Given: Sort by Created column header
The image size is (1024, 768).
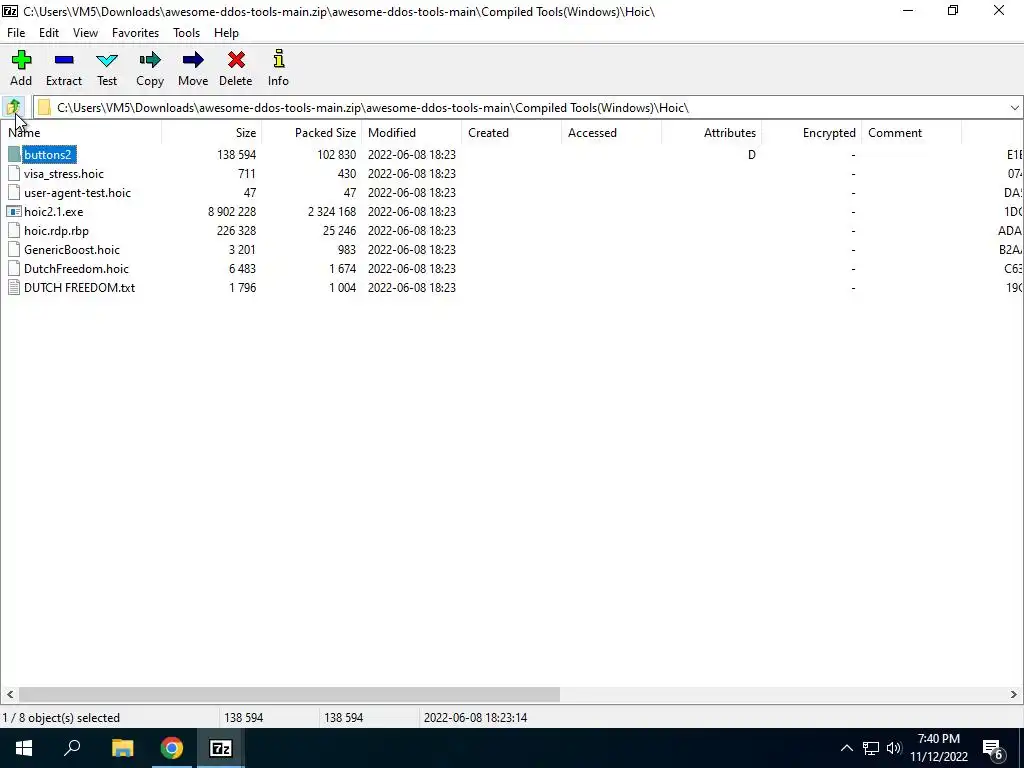Looking at the screenshot, I should point(511,133).
